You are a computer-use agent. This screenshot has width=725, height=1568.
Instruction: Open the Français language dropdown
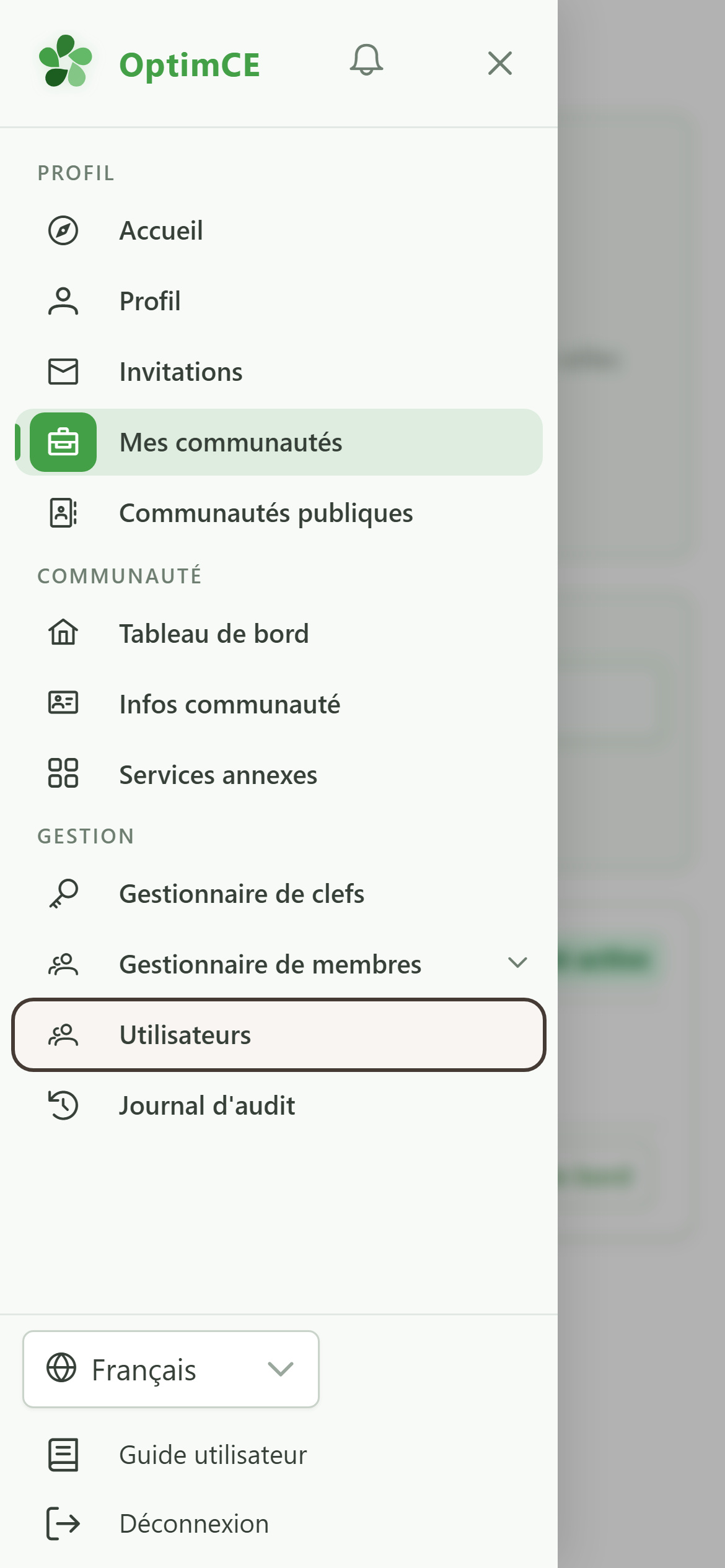pos(171,1369)
